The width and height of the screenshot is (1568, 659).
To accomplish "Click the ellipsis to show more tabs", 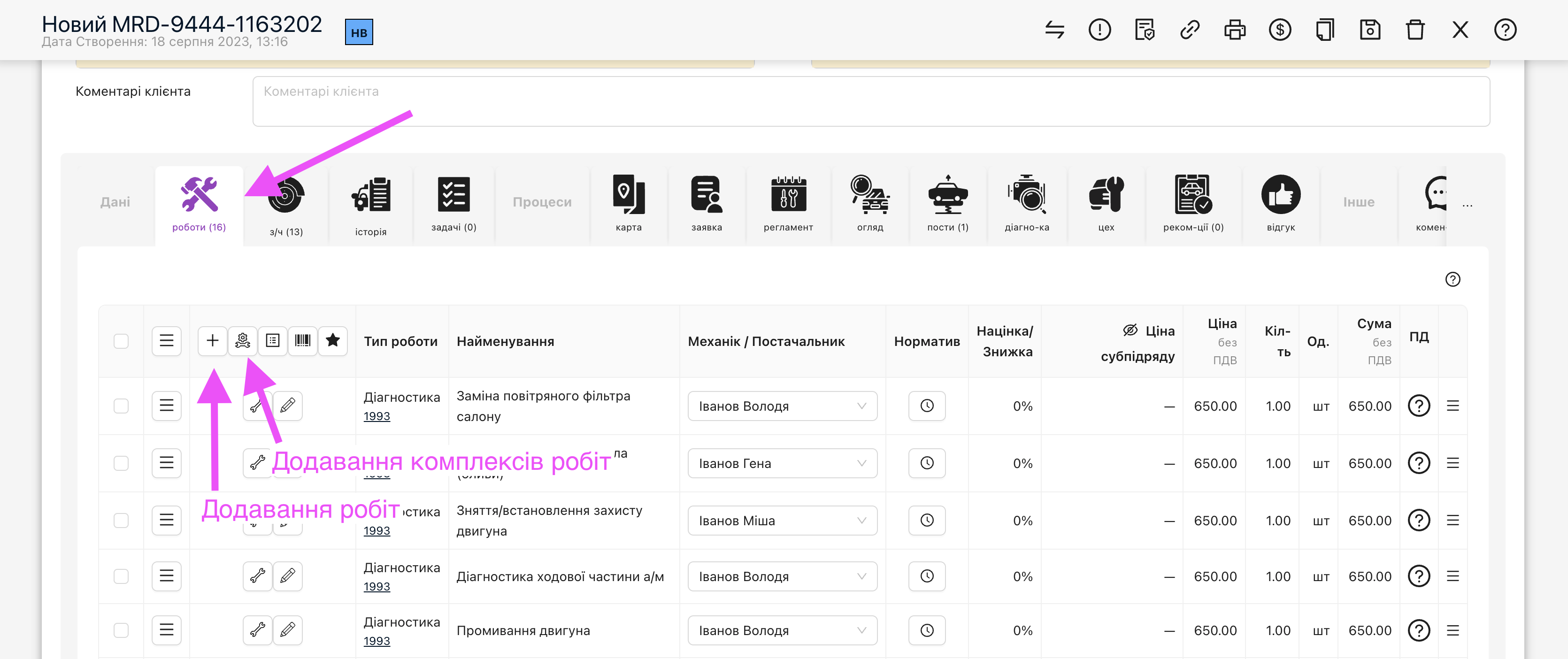I will pos(1467,205).
